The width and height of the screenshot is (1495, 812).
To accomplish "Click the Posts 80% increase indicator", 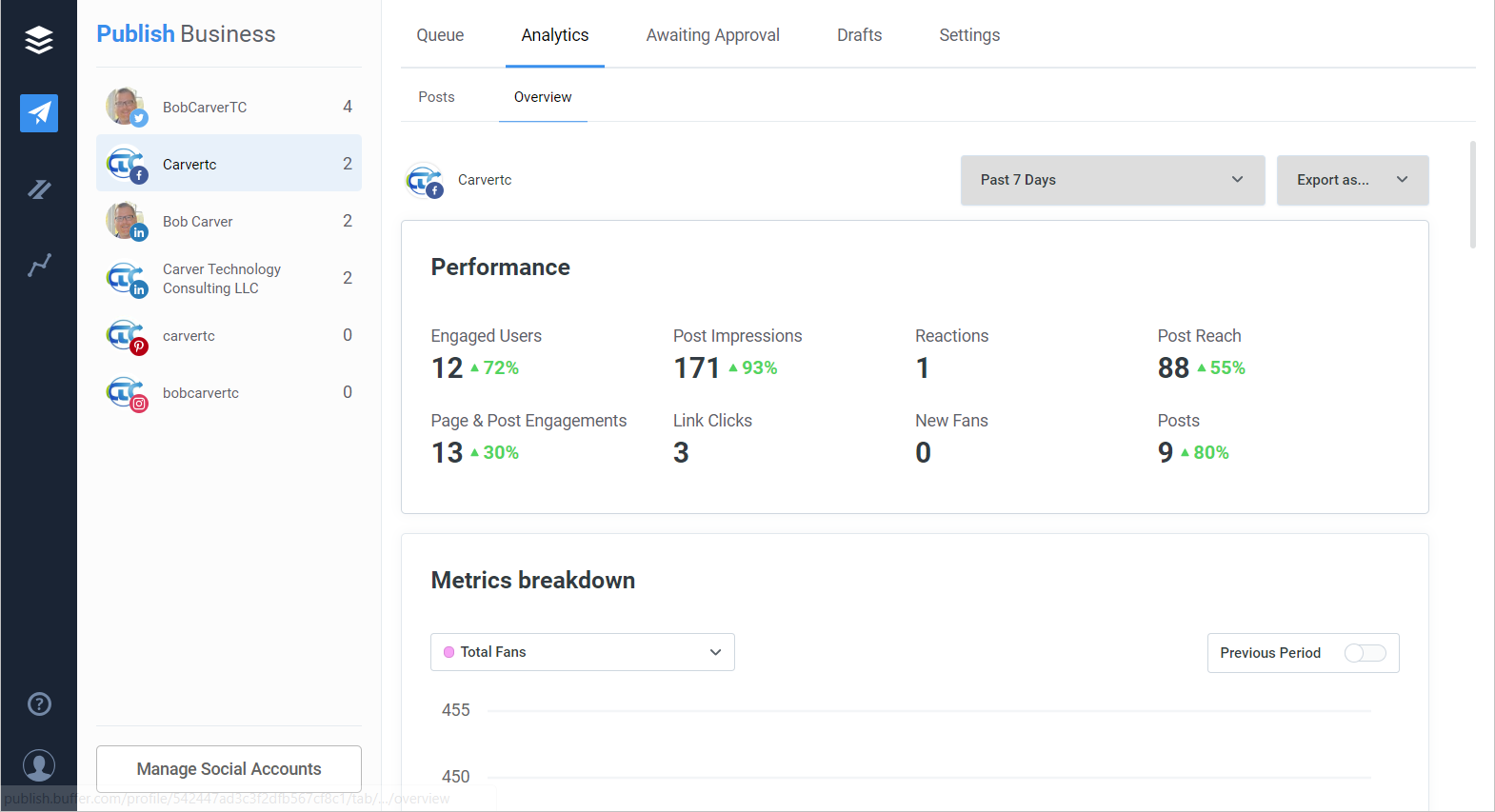I will pyautogui.click(x=1205, y=453).
